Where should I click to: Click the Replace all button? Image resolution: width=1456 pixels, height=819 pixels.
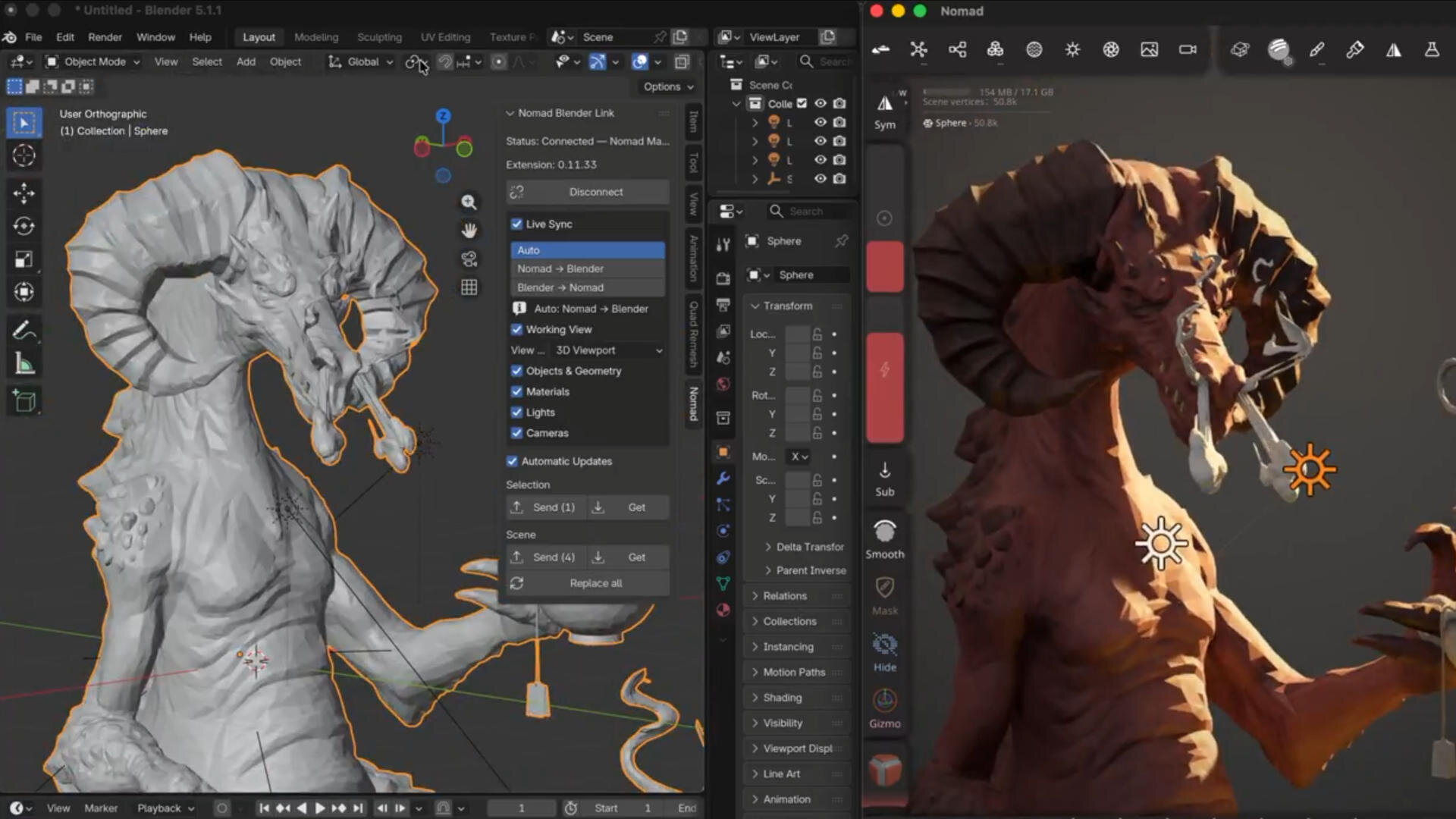(588, 583)
